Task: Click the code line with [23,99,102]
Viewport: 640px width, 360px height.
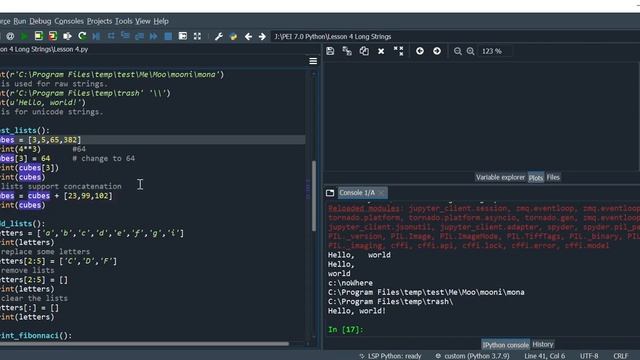Action: tap(56, 196)
